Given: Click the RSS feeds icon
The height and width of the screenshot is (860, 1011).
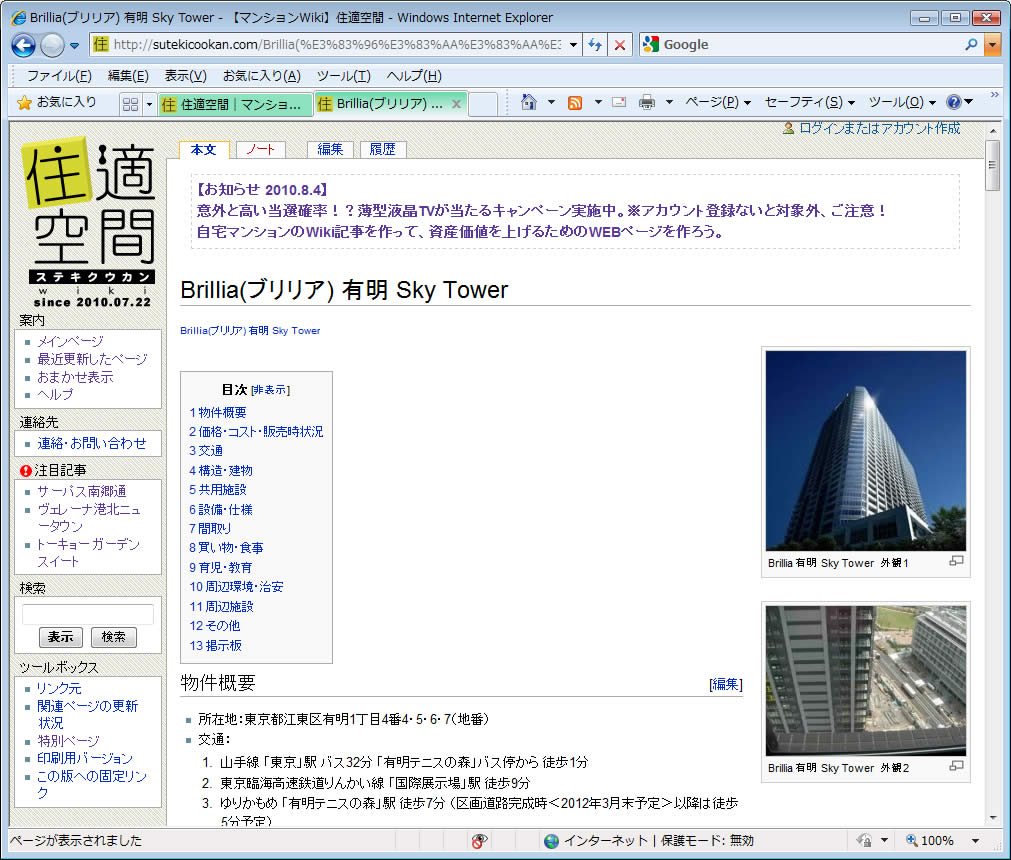Looking at the screenshot, I should click(x=575, y=102).
